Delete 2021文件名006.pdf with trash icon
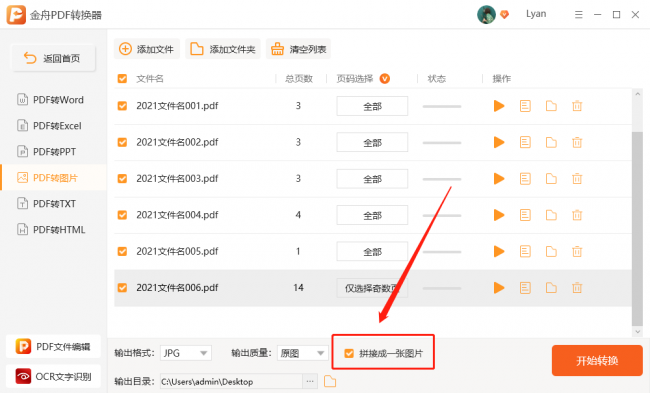This screenshot has width=650, height=393. point(577,288)
